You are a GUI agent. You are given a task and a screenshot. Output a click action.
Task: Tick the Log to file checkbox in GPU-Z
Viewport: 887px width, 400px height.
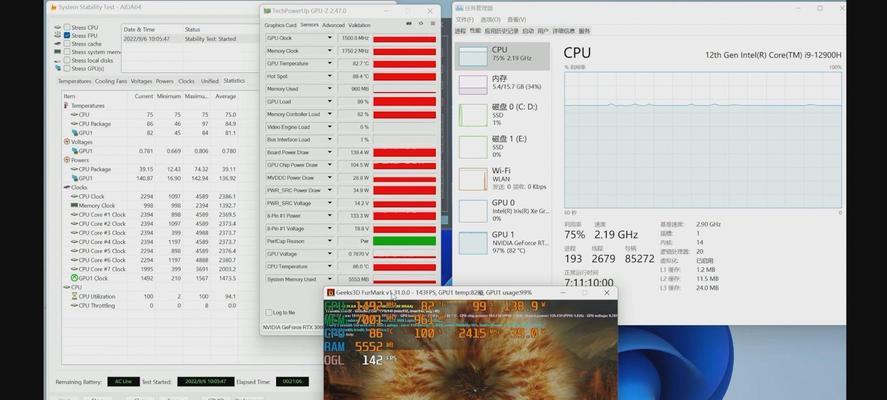(x=269, y=312)
